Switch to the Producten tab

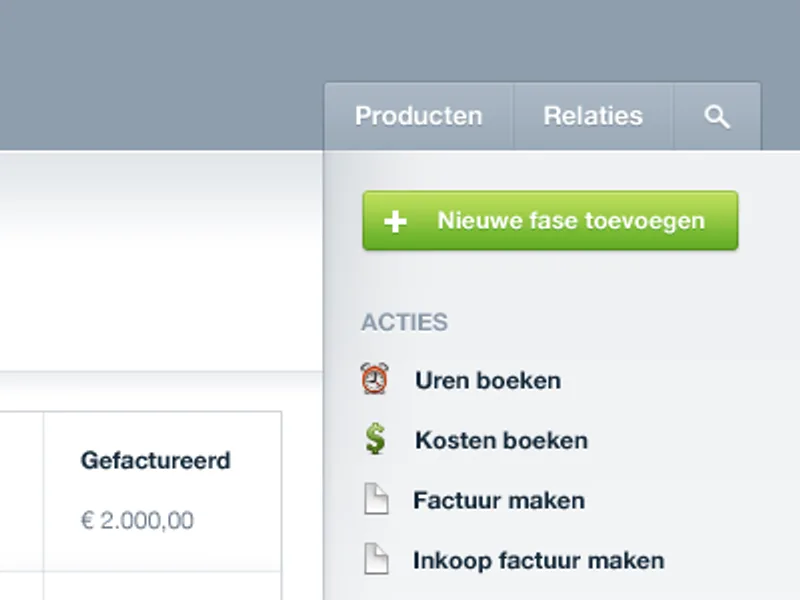pyautogui.click(x=419, y=116)
